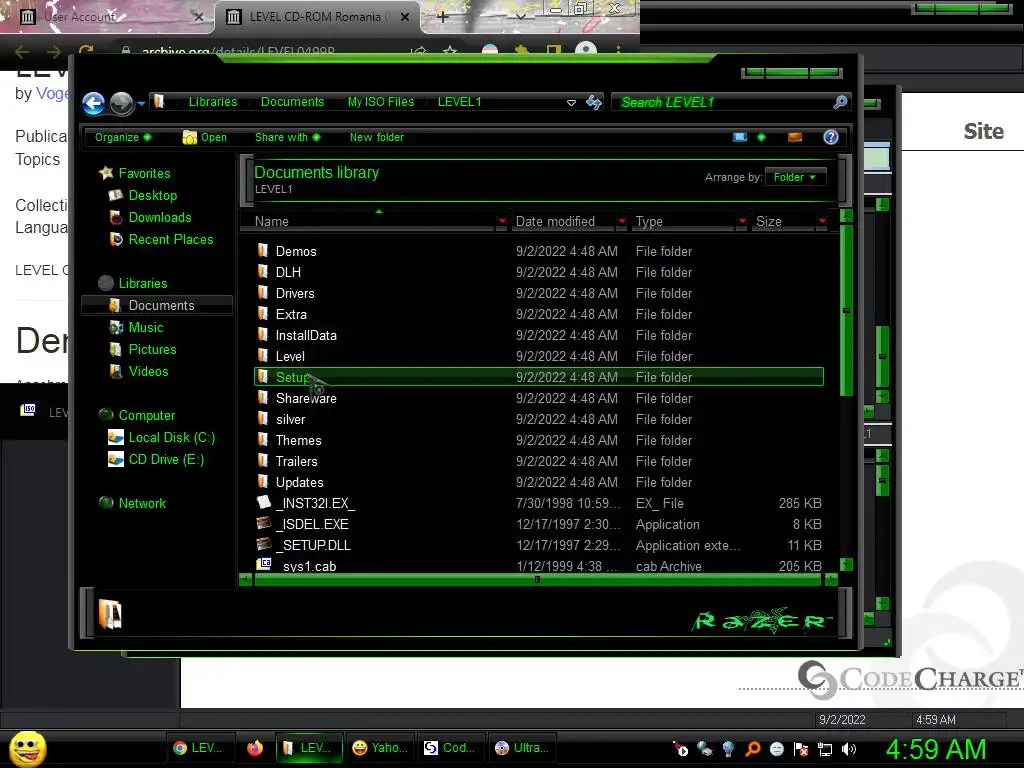
Task: Click New folder button
Action: (377, 137)
